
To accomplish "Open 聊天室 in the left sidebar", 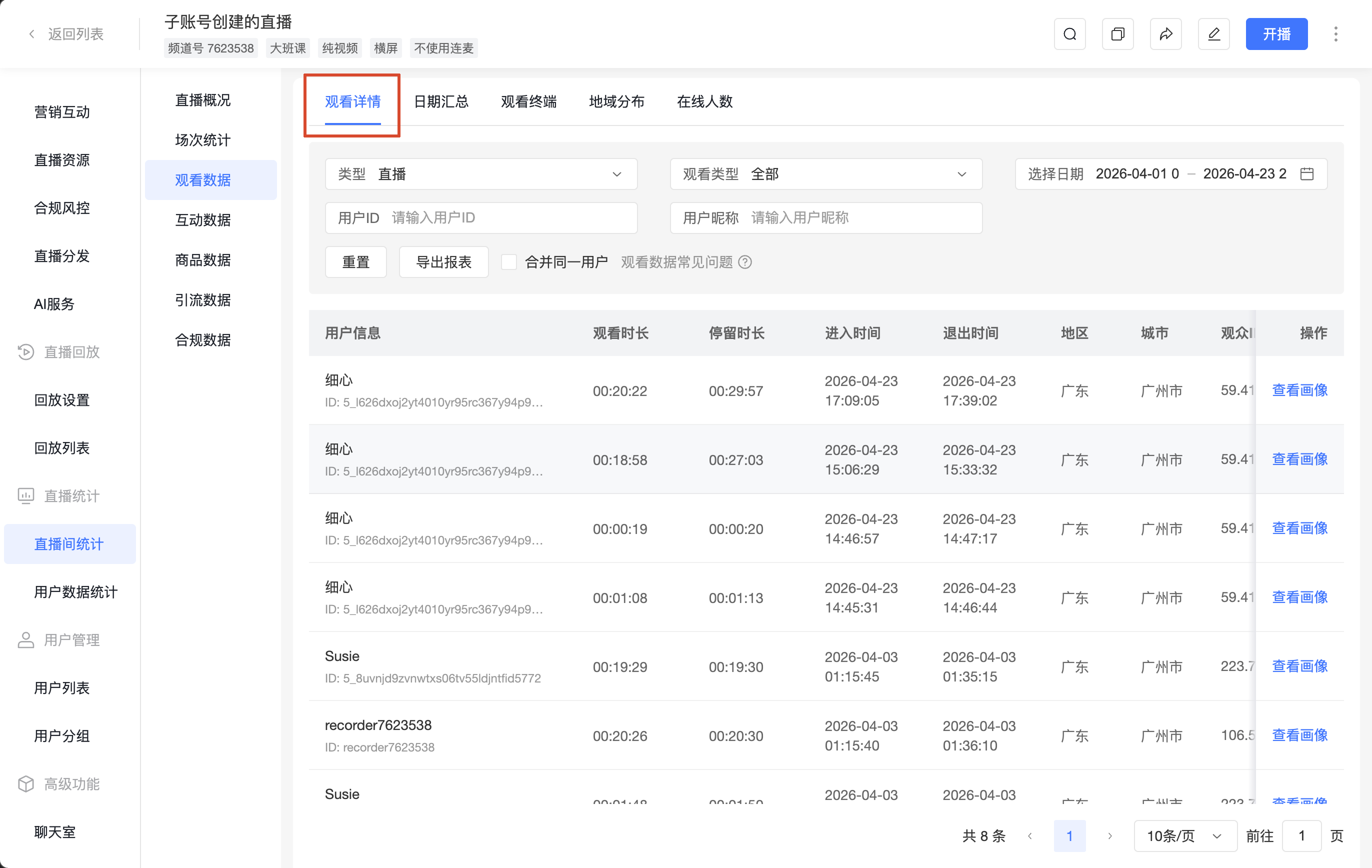I will [54, 832].
